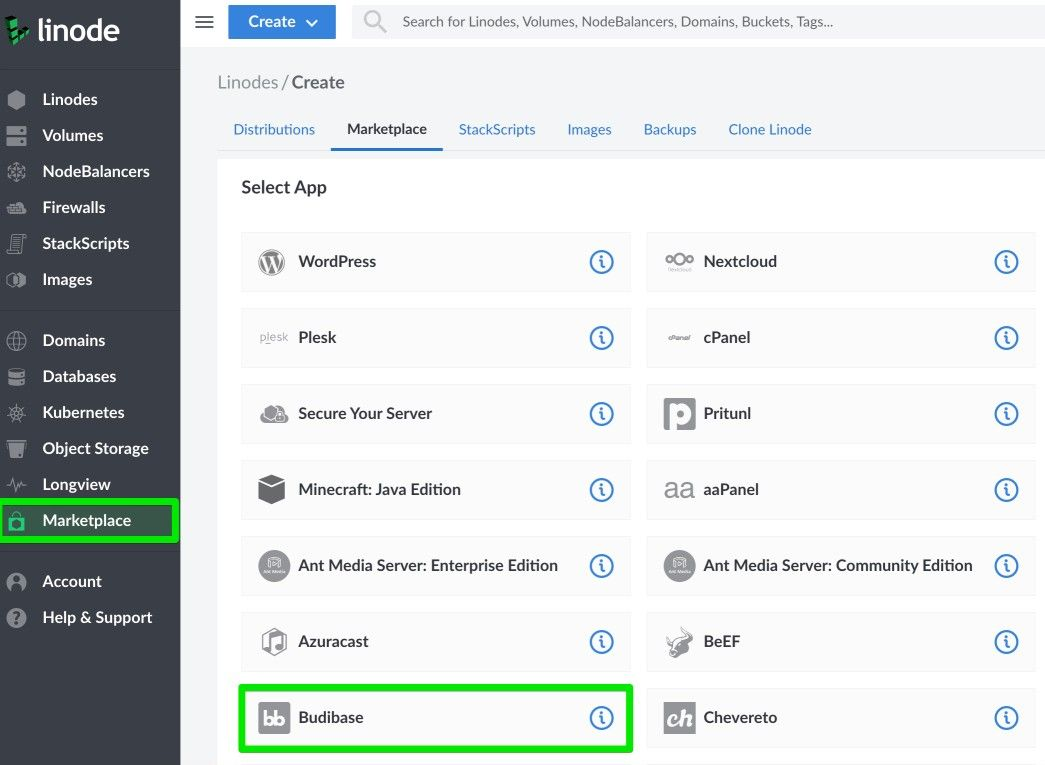Click the Chevereto ch logo icon

(679, 718)
